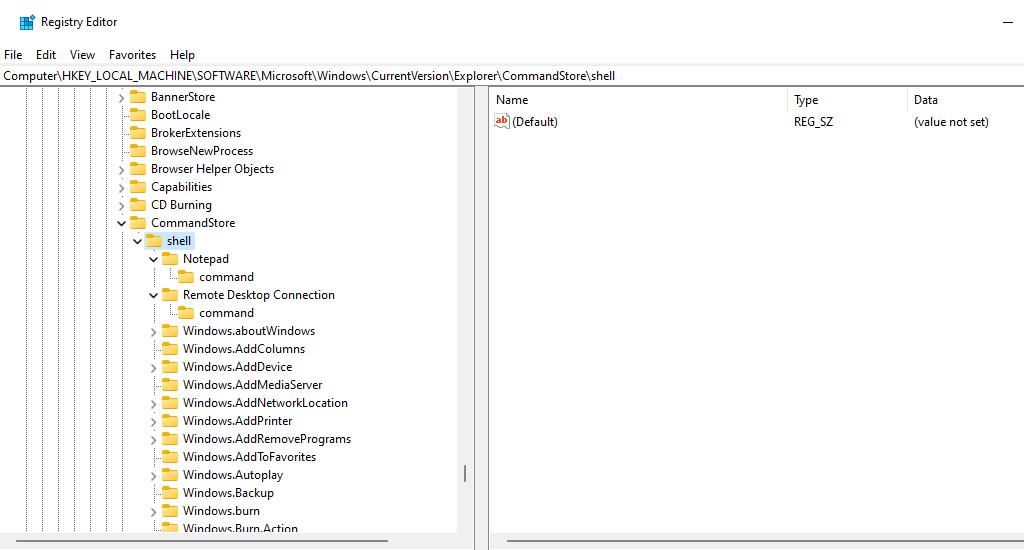Viewport: 1024px width, 550px height.
Task: Expand the CD Burning key
Action: 121,206
